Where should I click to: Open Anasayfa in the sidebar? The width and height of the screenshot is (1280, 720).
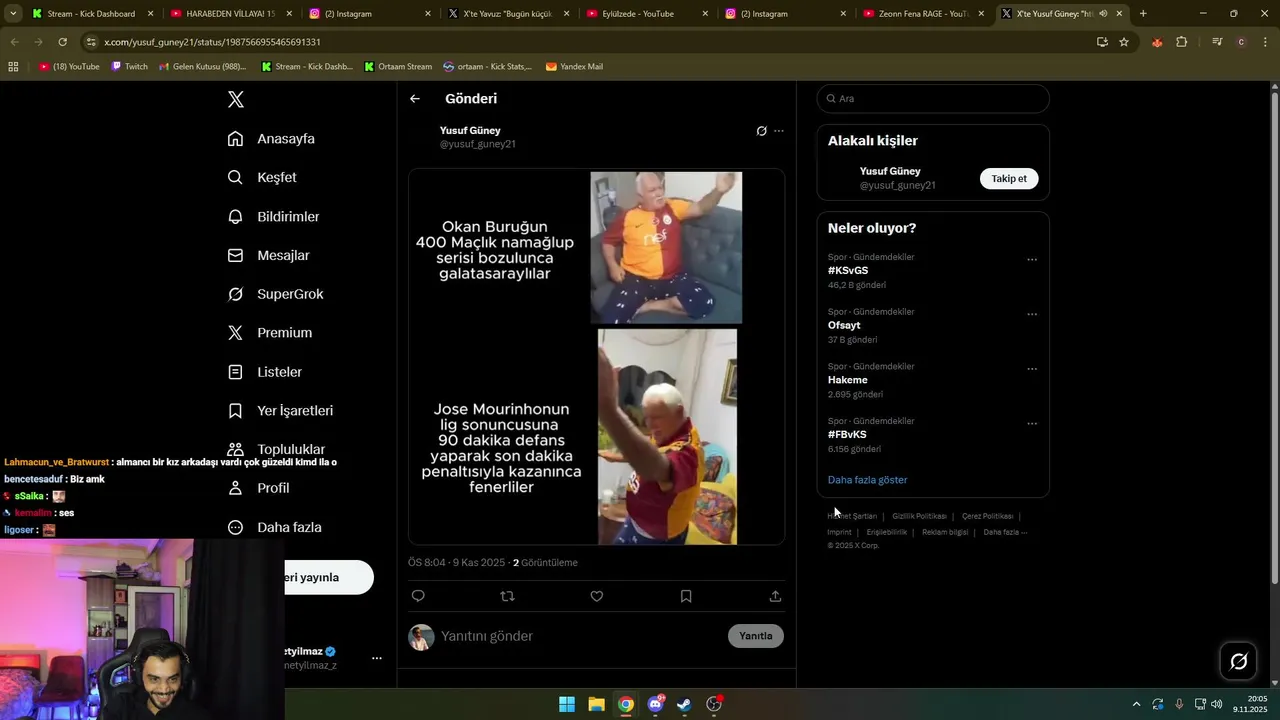click(271, 139)
